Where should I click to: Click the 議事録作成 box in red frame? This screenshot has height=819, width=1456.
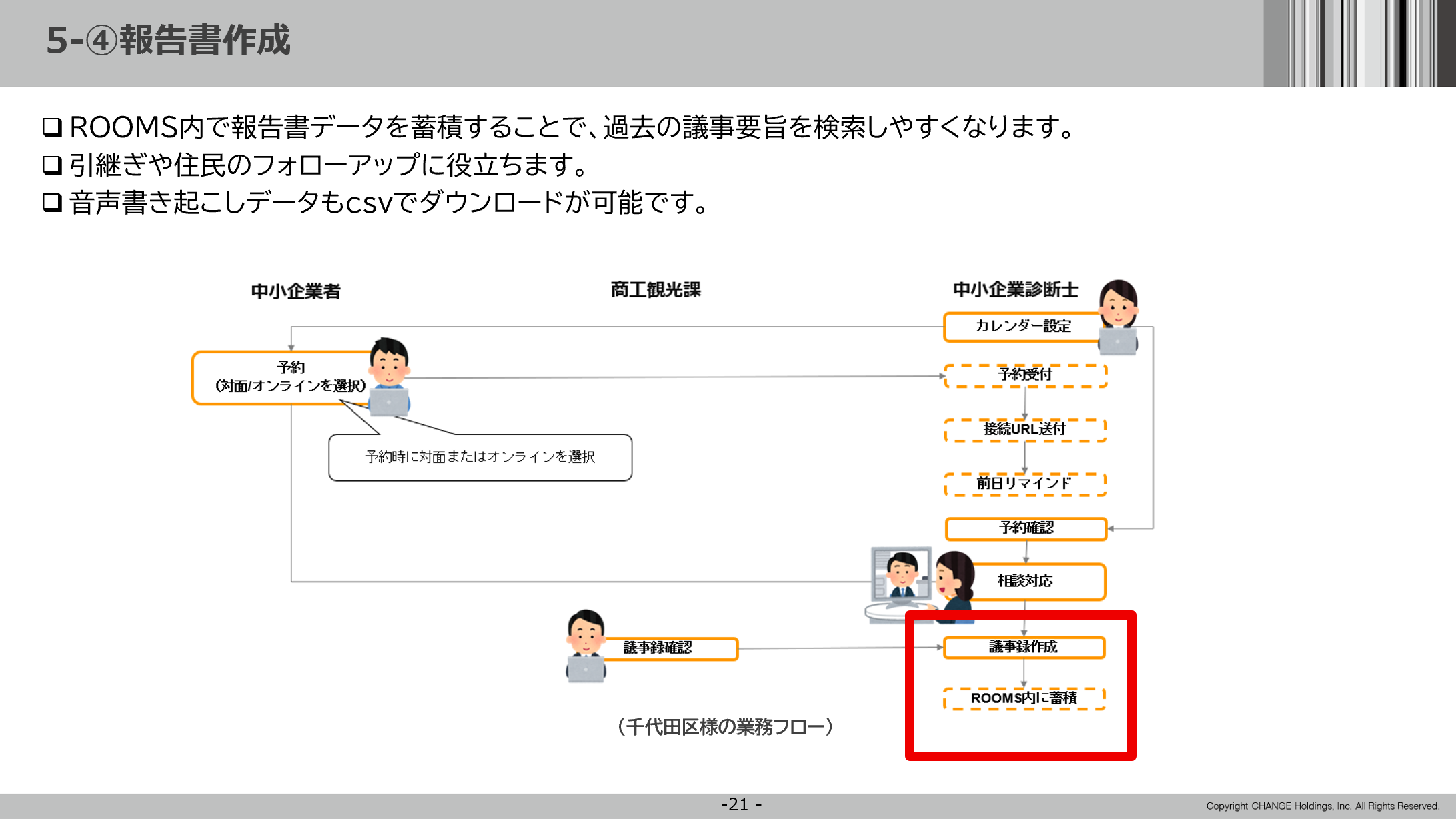coord(1024,647)
